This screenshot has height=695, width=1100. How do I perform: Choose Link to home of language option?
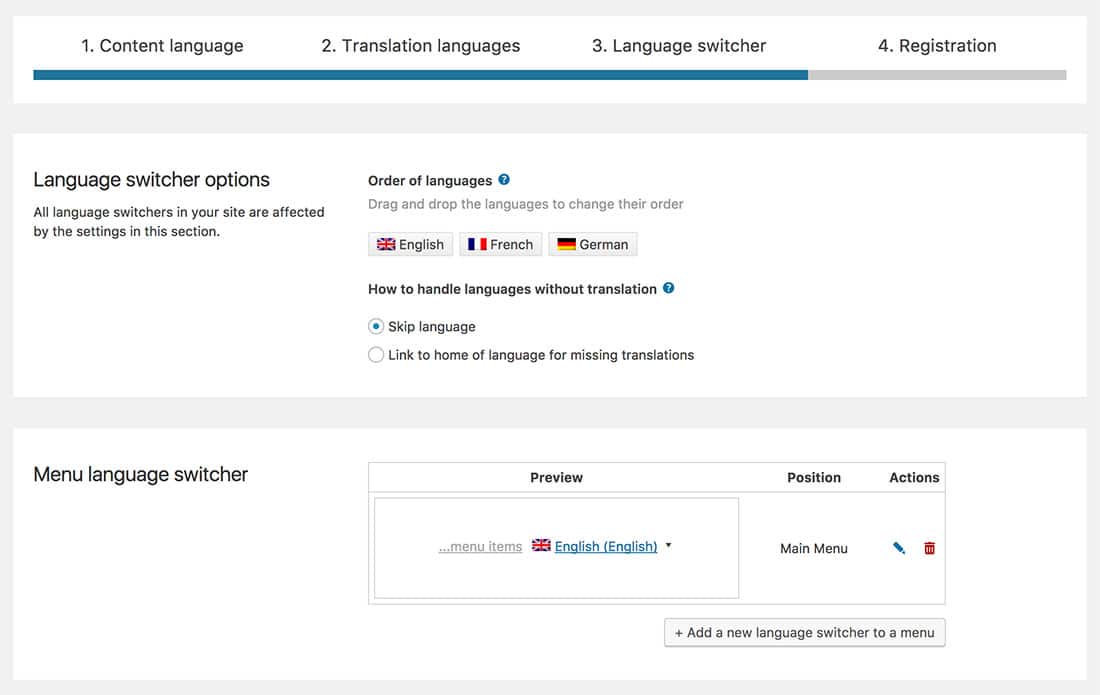coord(376,355)
